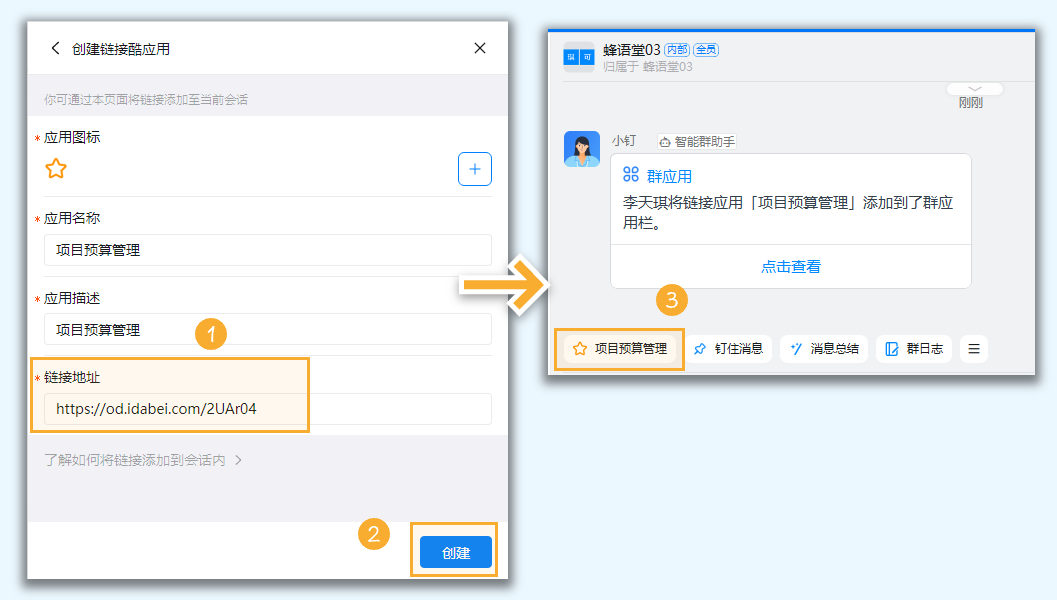Viewport: 1057px width, 603px height.
Task: Click the star application icon under 应用图标
Action: (56, 168)
